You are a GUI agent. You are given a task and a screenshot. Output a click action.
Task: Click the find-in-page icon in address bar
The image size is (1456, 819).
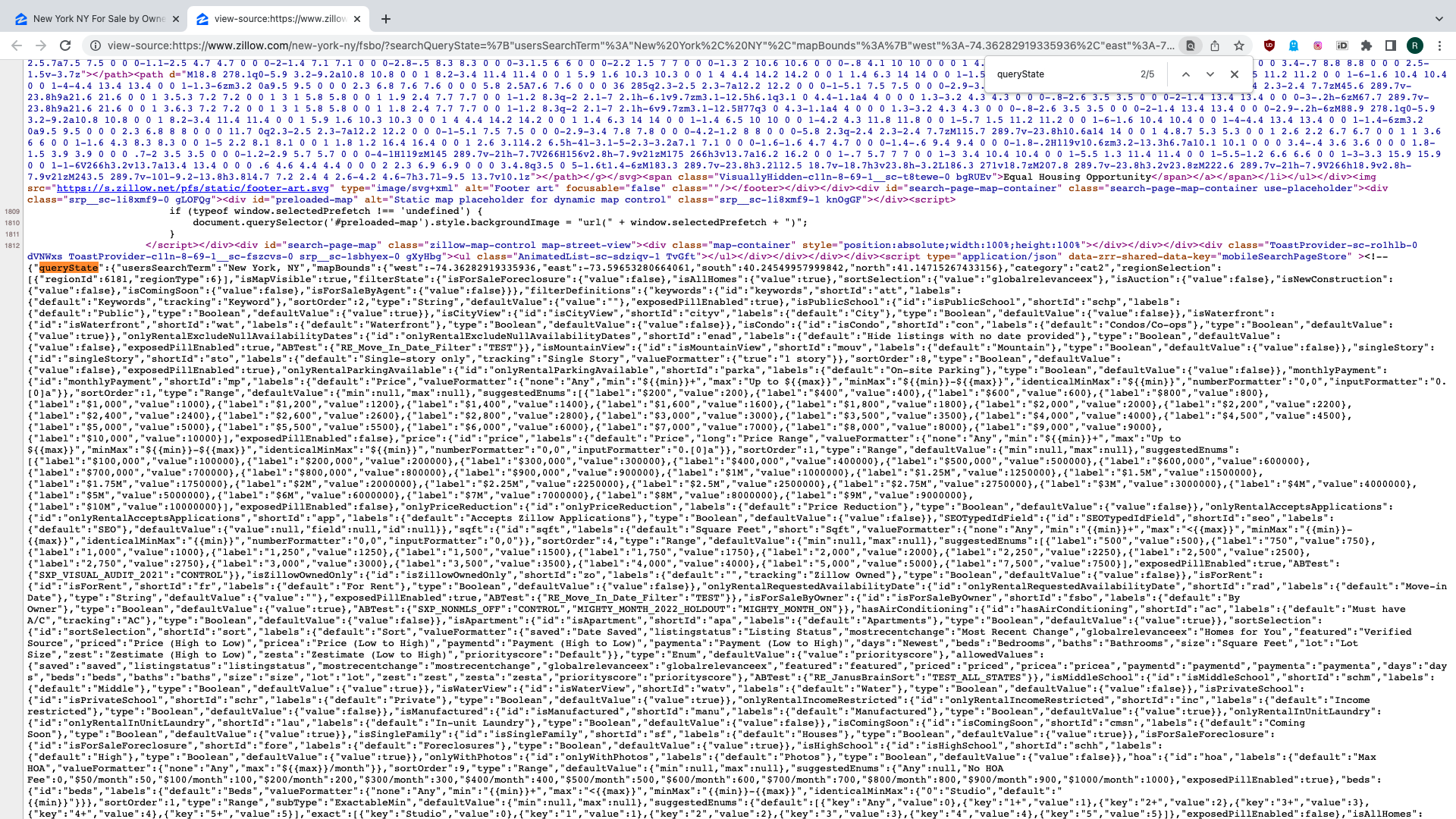coord(1191,45)
